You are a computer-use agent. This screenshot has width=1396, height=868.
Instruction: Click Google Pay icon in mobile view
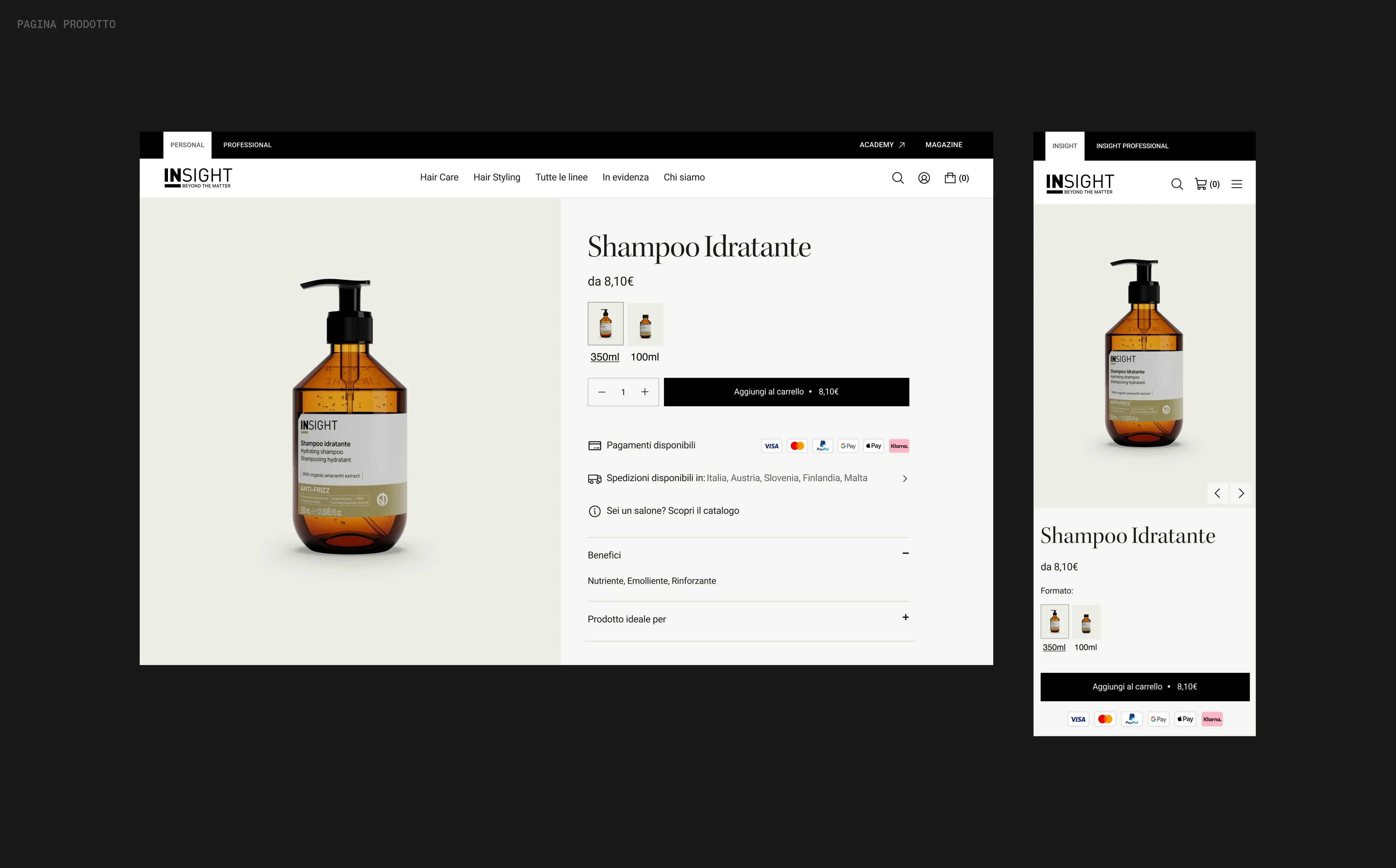point(1159,719)
